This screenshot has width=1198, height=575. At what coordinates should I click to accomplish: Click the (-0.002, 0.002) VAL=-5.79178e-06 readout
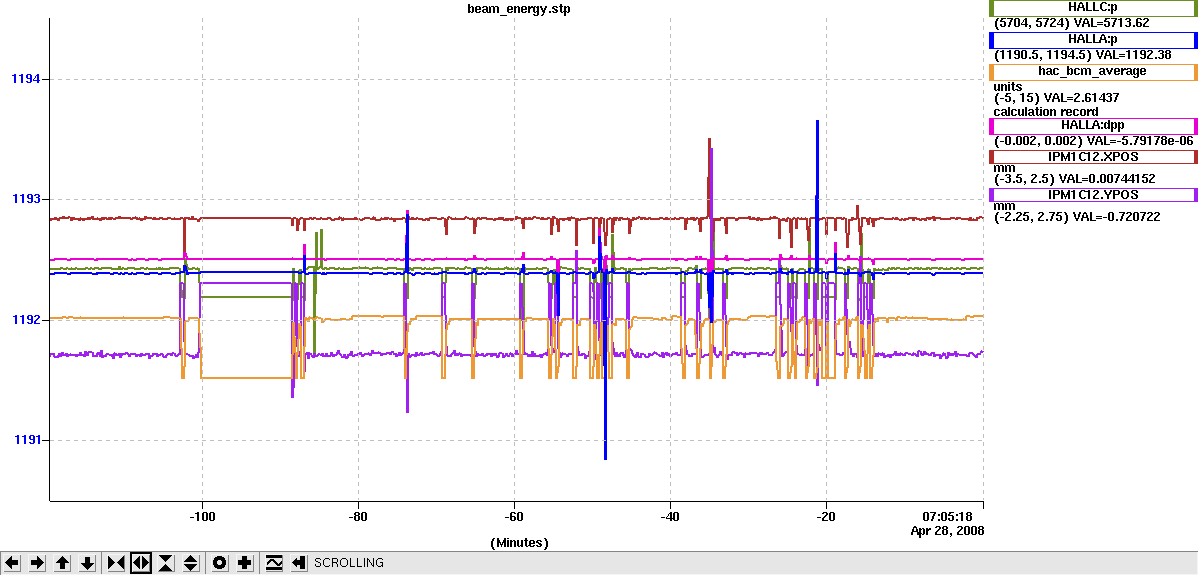[1093, 141]
